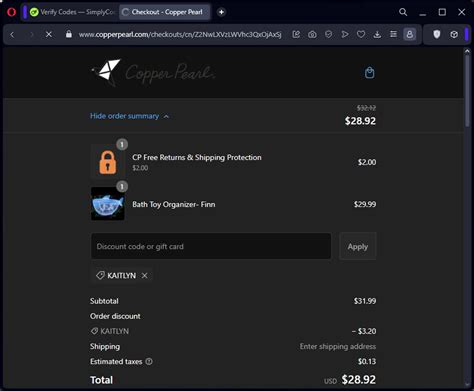Add page to bookmarks heart icon
The image size is (474, 391).
tap(361, 34)
